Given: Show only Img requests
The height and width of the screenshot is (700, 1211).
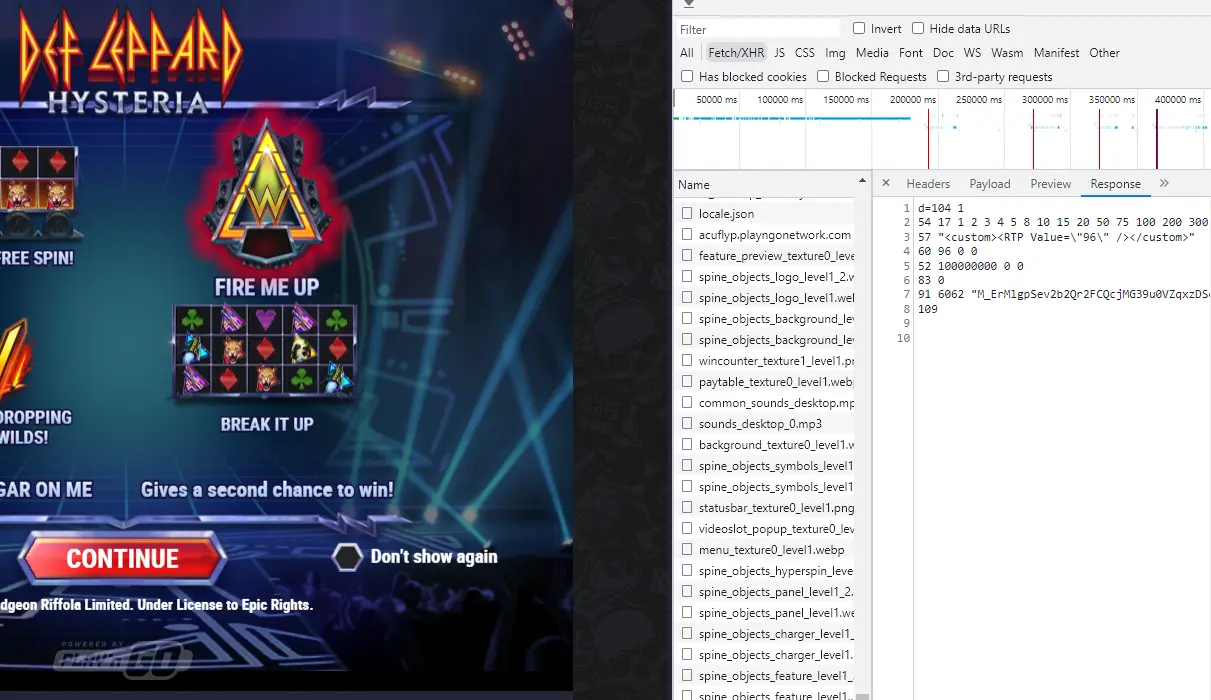Looking at the screenshot, I should (x=836, y=53).
